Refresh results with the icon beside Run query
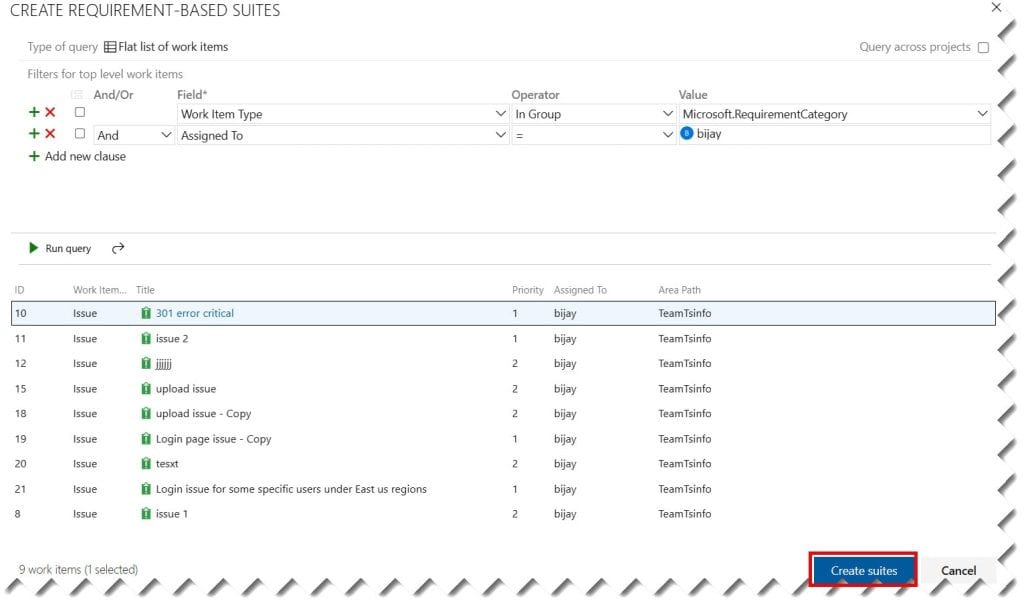The image size is (1024, 605). (x=117, y=247)
